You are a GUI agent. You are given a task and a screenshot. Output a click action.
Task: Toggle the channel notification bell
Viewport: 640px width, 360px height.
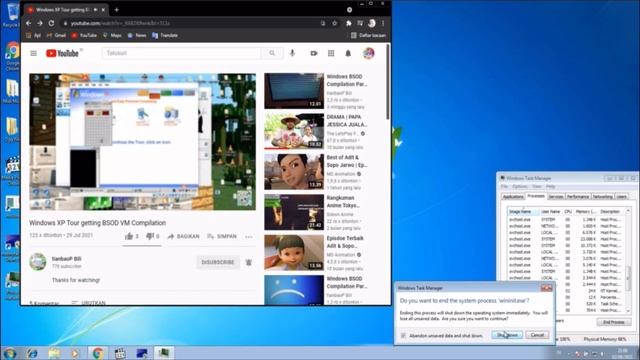[x=249, y=262]
